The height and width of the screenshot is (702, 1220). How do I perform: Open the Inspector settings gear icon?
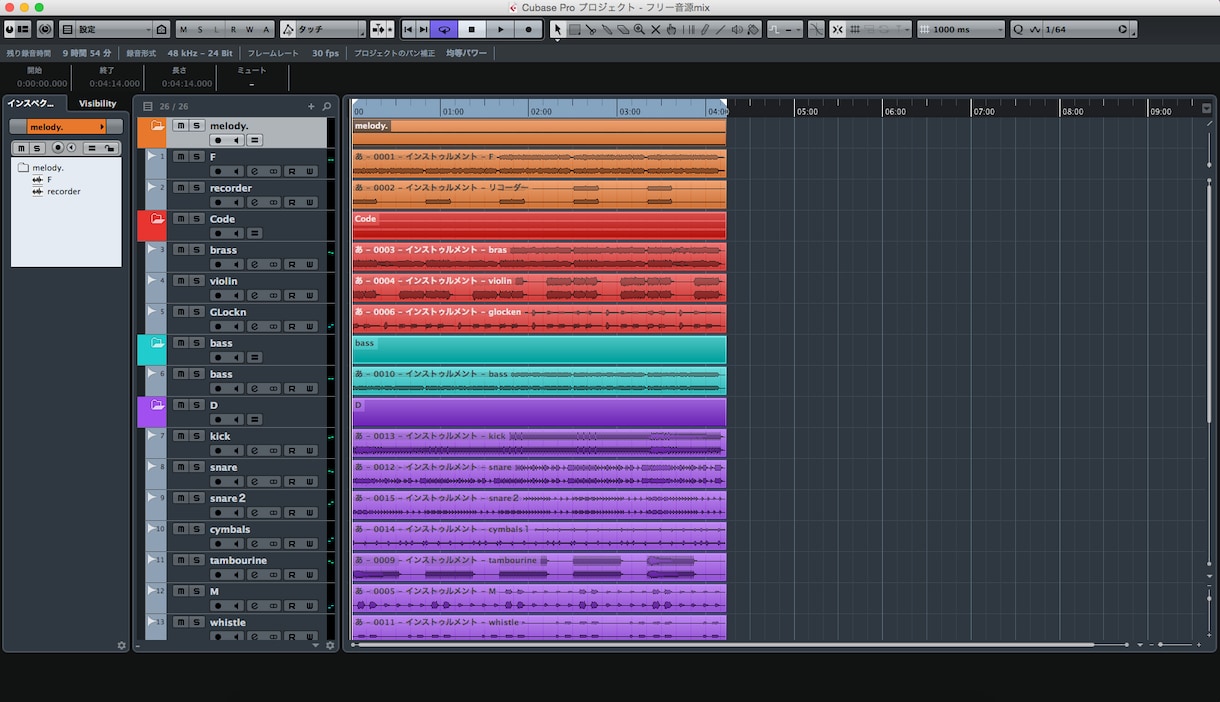[x=122, y=645]
